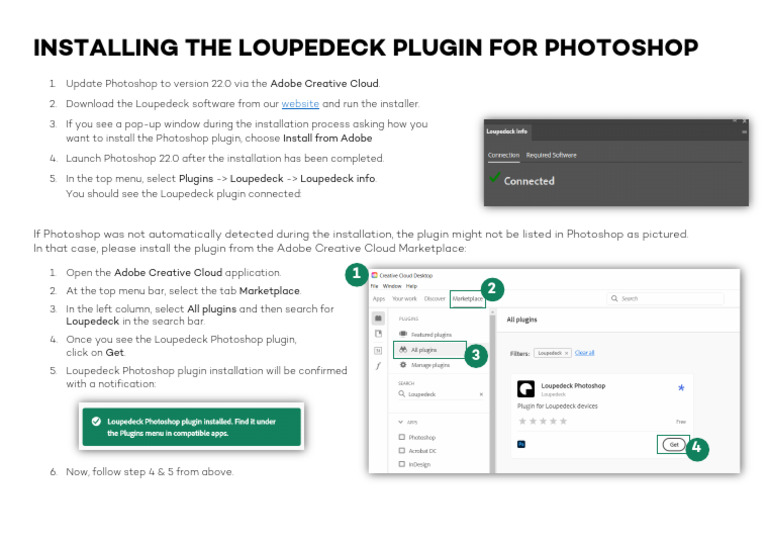
Task: Open the Window menu in Creative Cloud
Action: point(392,286)
